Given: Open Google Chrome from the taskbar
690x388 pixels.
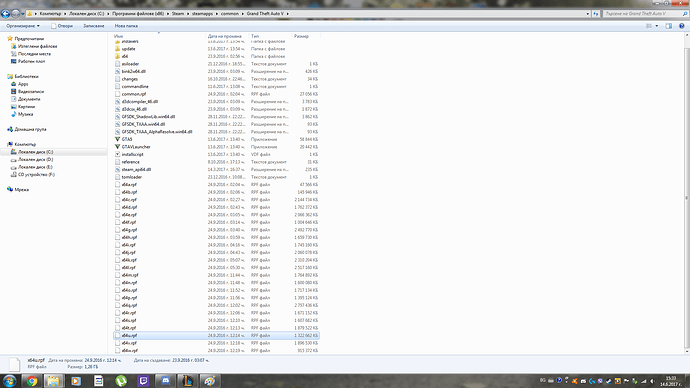Looking at the screenshot, I should (32, 381).
